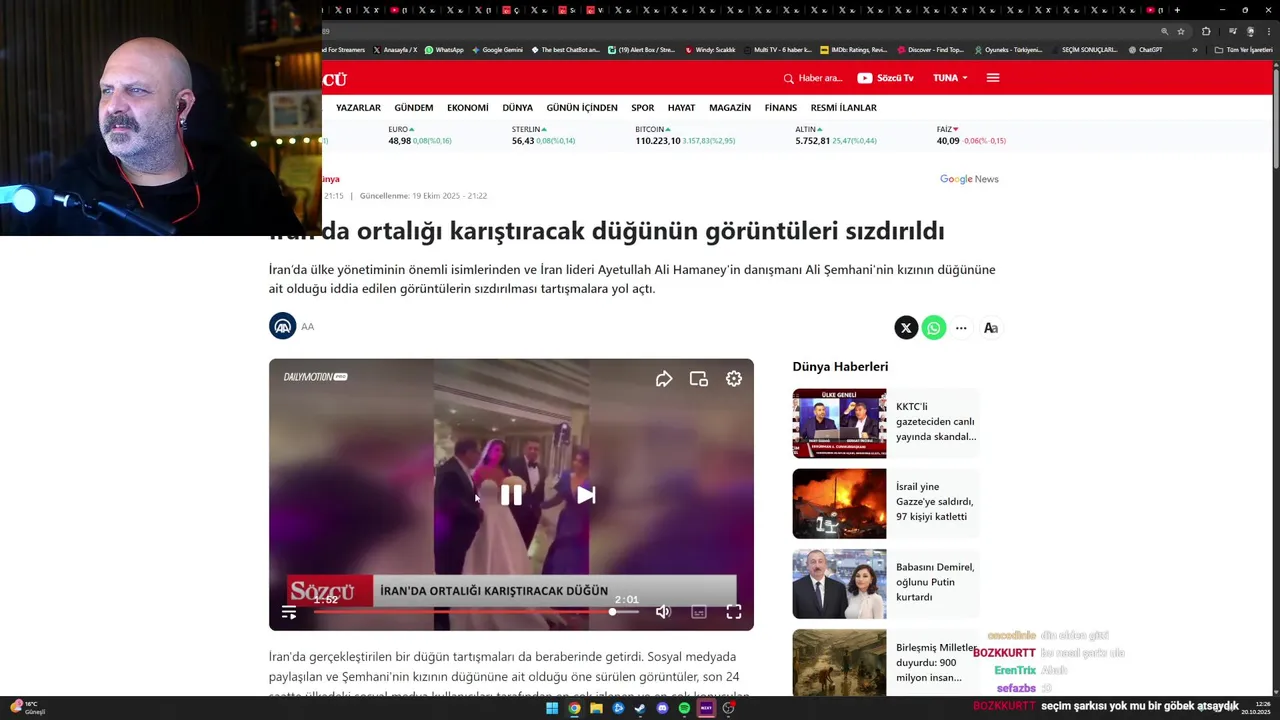Image resolution: width=1280 pixels, height=720 pixels.
Task: Go to the GÜNDEM section
Action: coord(414,107)
